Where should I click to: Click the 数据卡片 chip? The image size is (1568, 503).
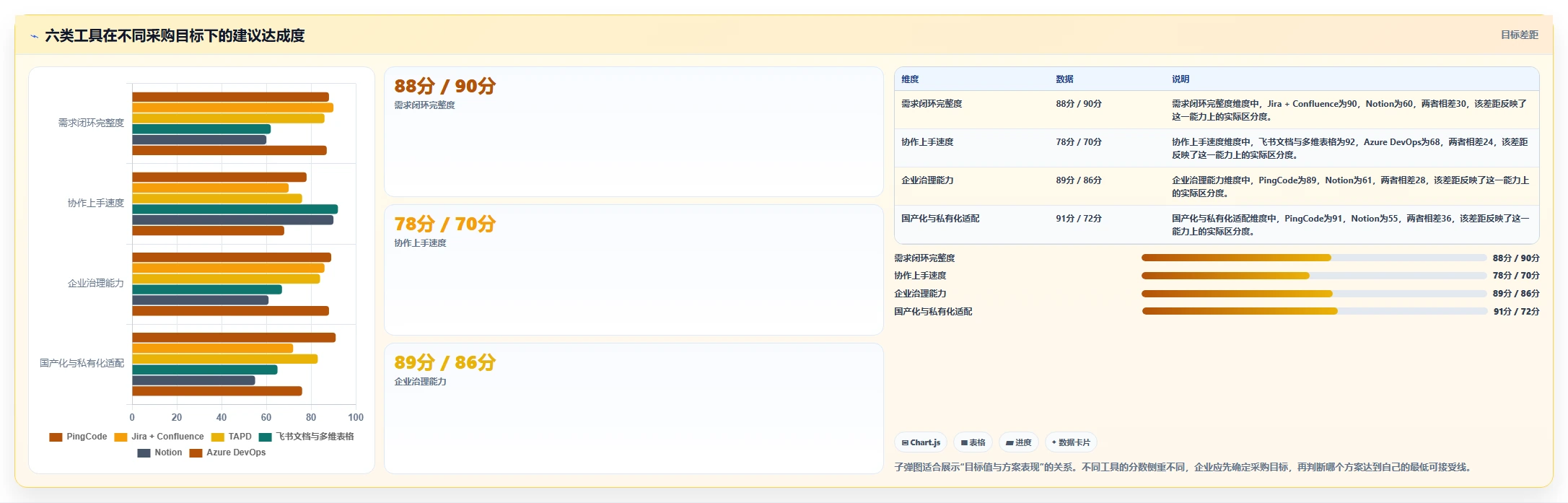(1071, 442)
